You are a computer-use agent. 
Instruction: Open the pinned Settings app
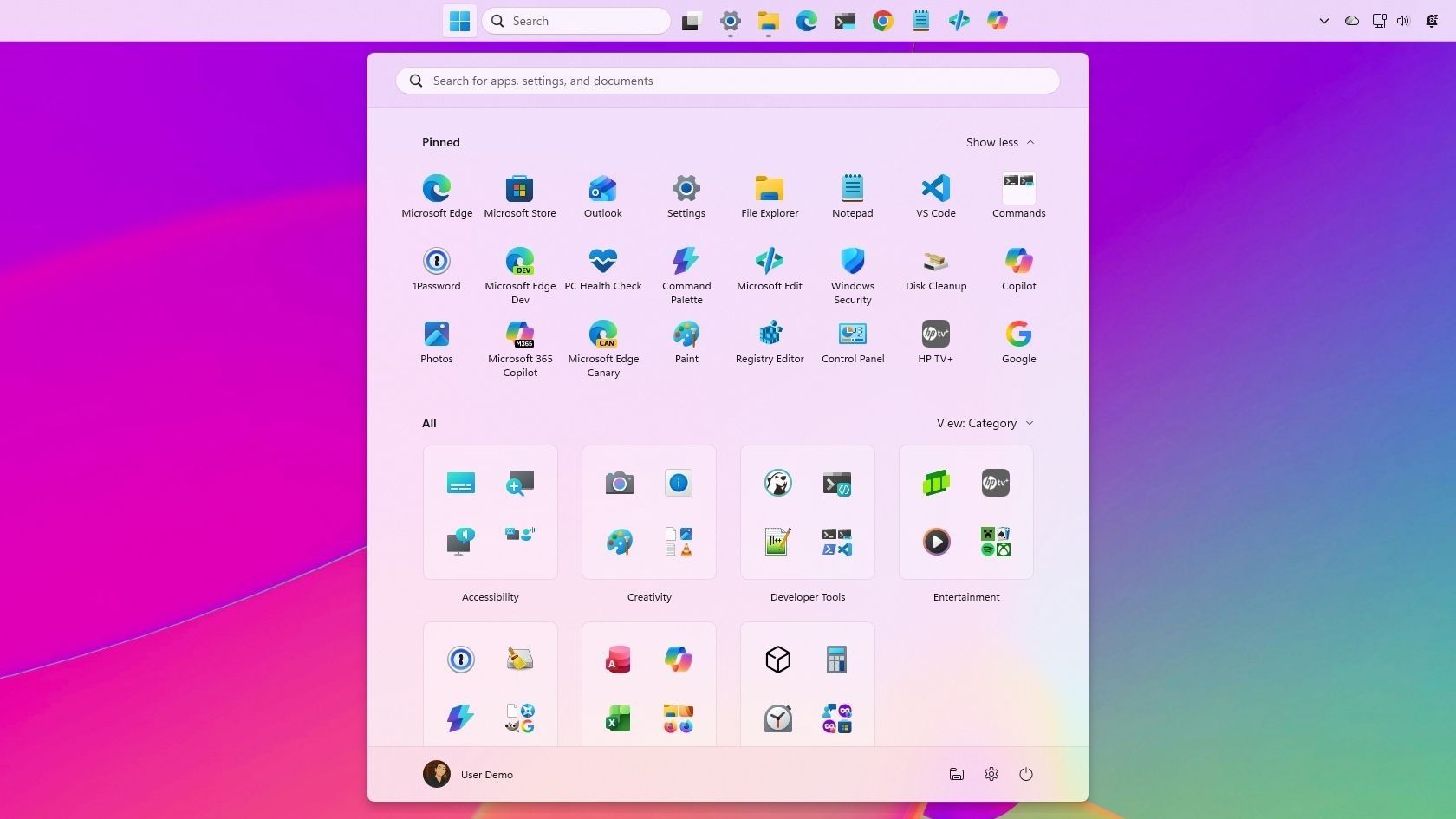click(x=686, y=197)
